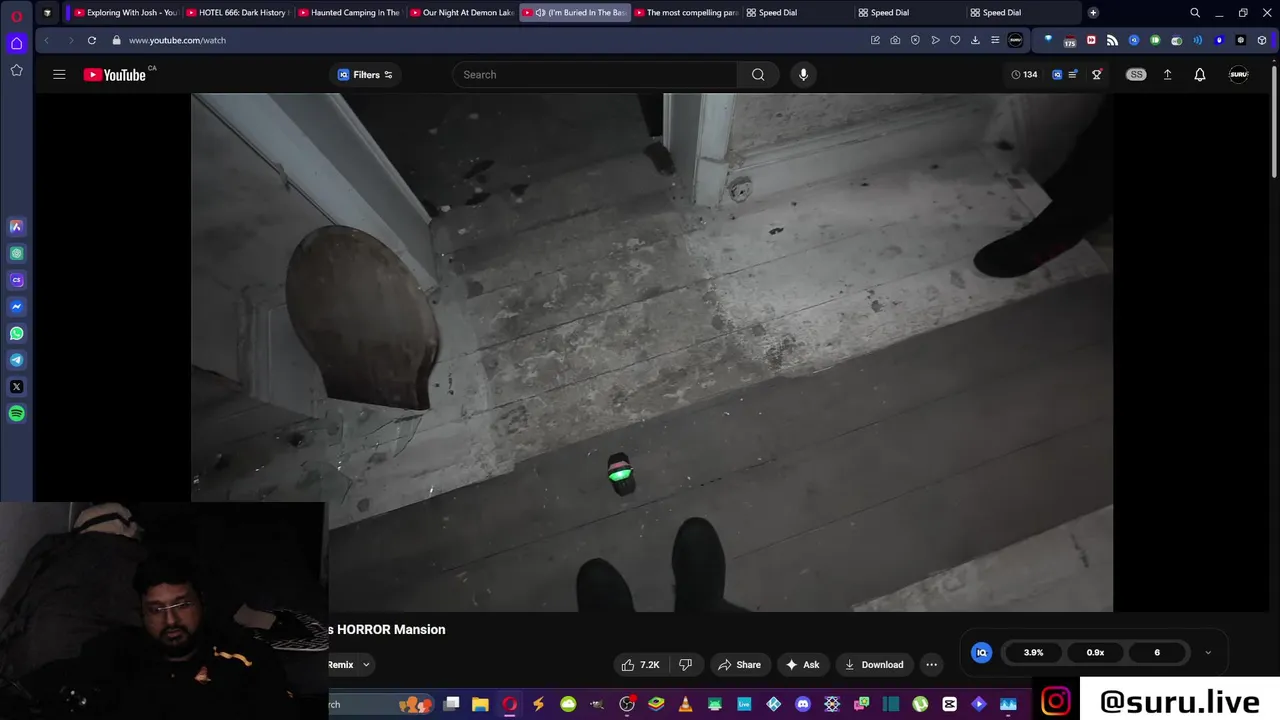
Task: Open bookmarks star in Opera sidebar
Action: 17,70
